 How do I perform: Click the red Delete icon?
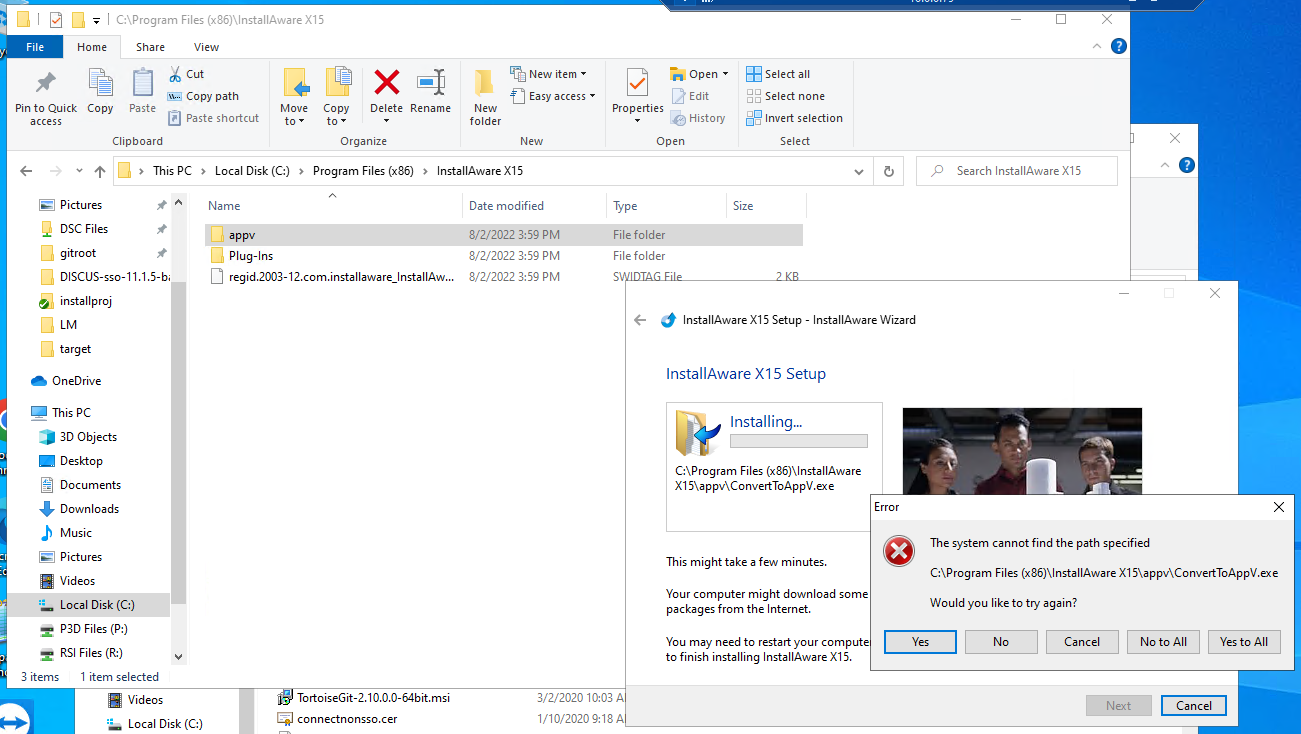point(386,82)
